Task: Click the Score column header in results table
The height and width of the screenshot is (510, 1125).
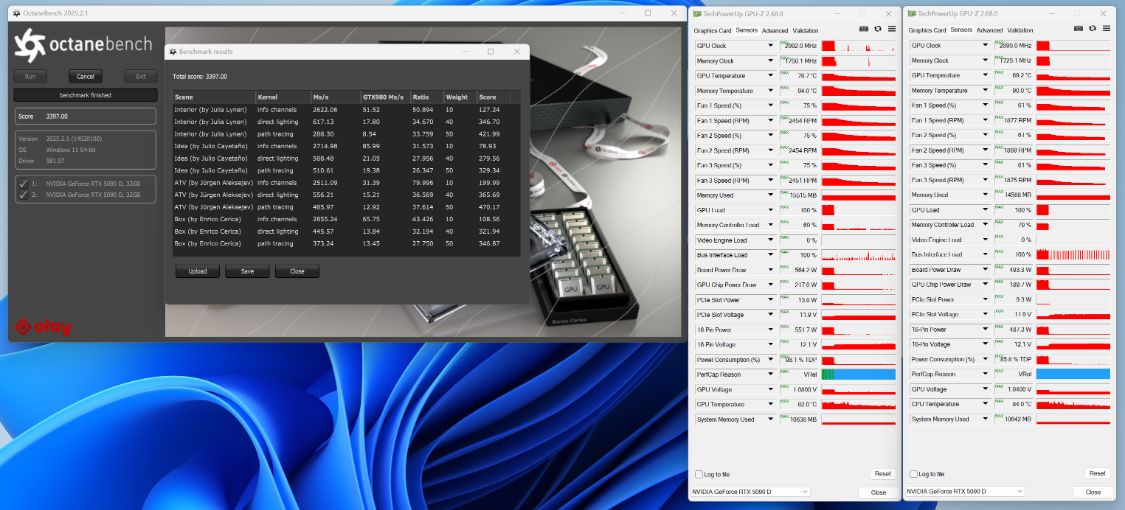Action: click(488, 97)
